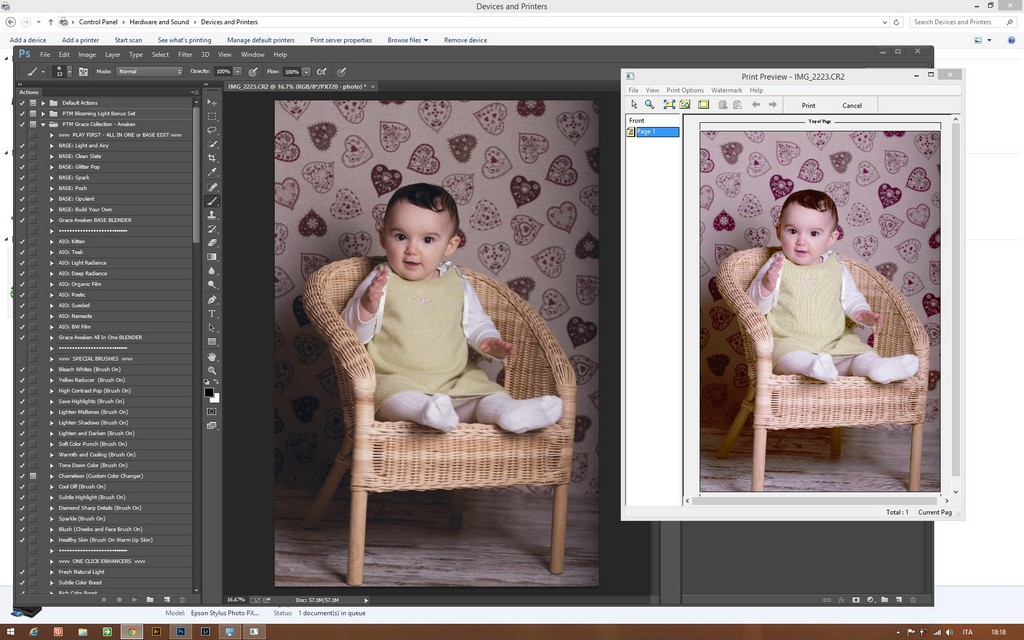Screen dimensions: 1024x640
Task: Select the Type tool
Action: pyautogui.click(x=212, y=313)
